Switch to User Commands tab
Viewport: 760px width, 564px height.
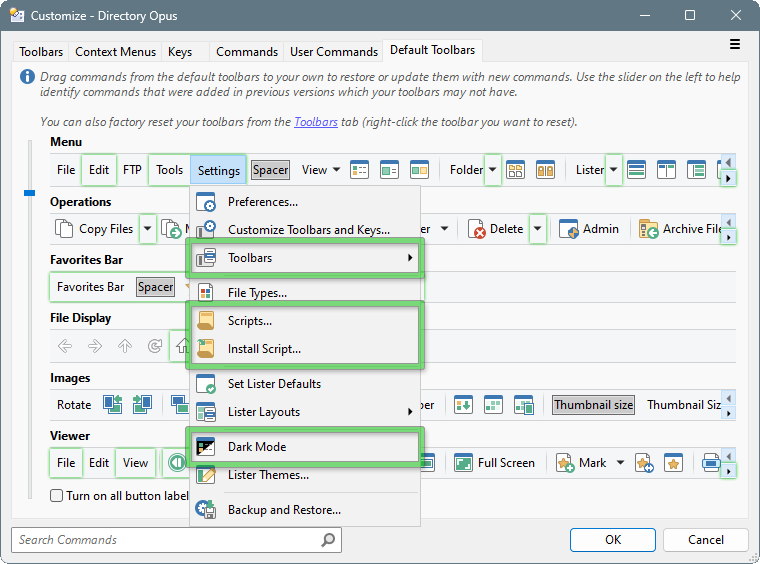(x=334, y=51)
